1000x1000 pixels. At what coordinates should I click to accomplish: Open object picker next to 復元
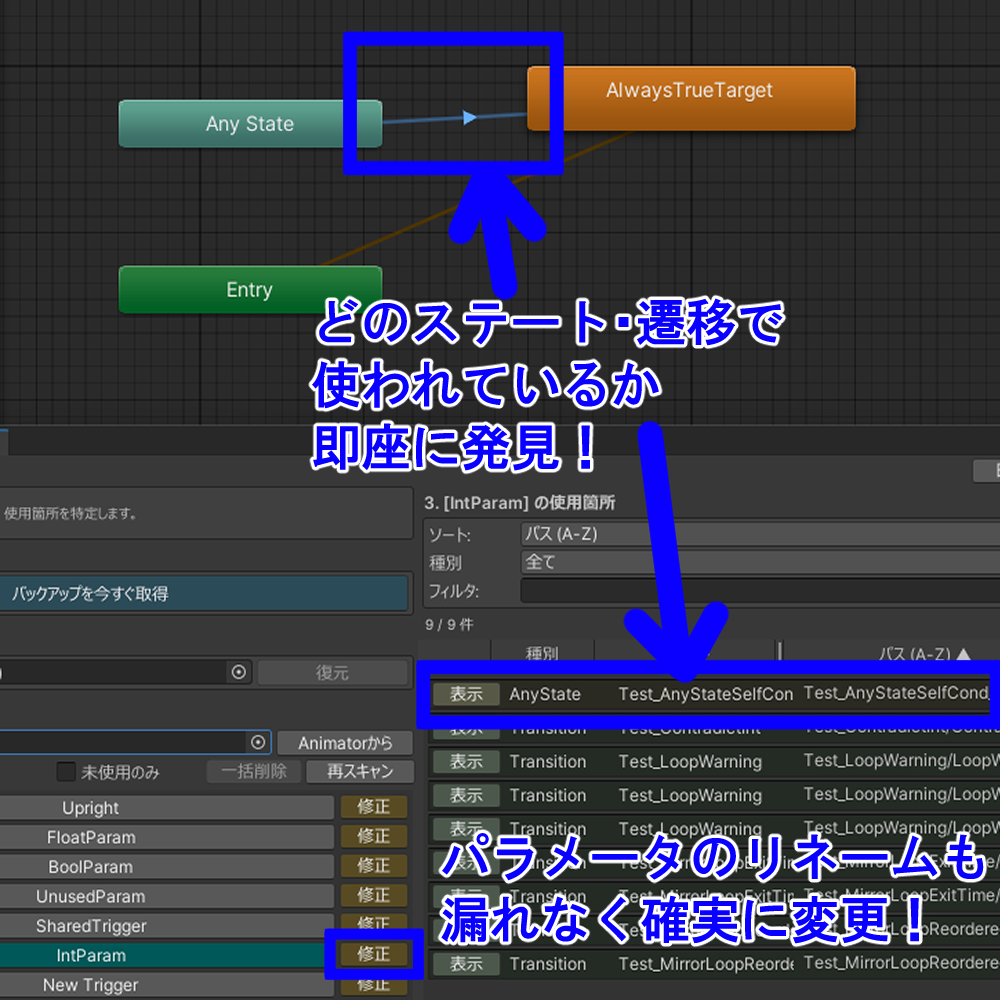point(239,672)
